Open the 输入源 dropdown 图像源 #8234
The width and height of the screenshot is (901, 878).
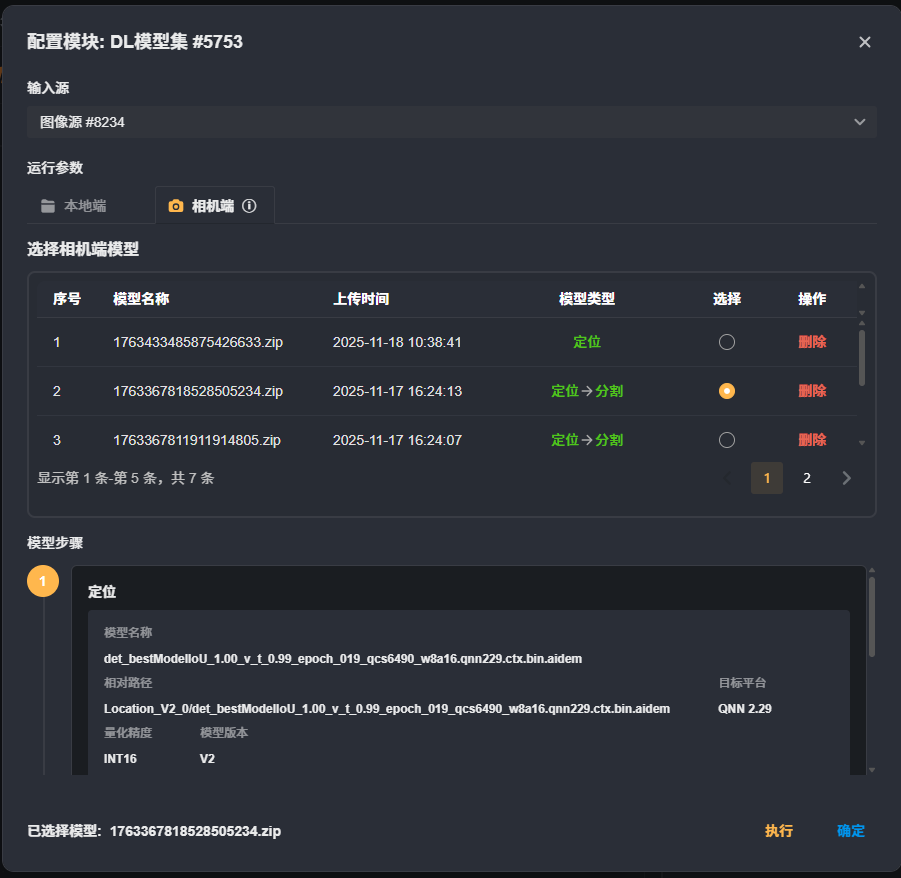point(451,122)
